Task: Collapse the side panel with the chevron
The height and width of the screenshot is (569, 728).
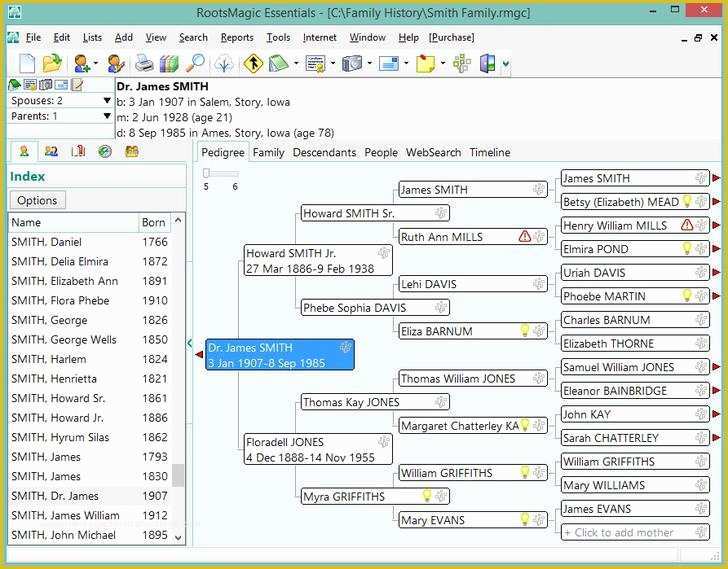Action: coord(190,343)
